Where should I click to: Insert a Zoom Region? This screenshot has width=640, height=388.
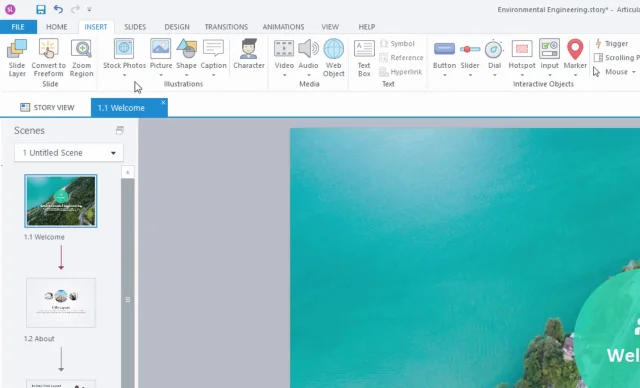(82, 58)
